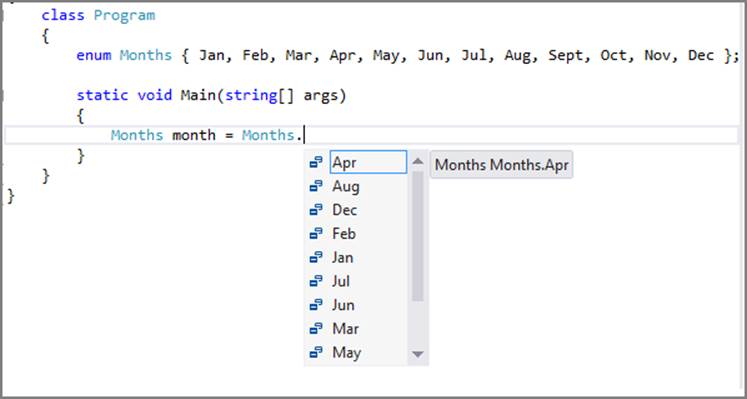Click the enum member icon beside Mar
This screenshot has height=399, width=747.
tap(316, 329)
